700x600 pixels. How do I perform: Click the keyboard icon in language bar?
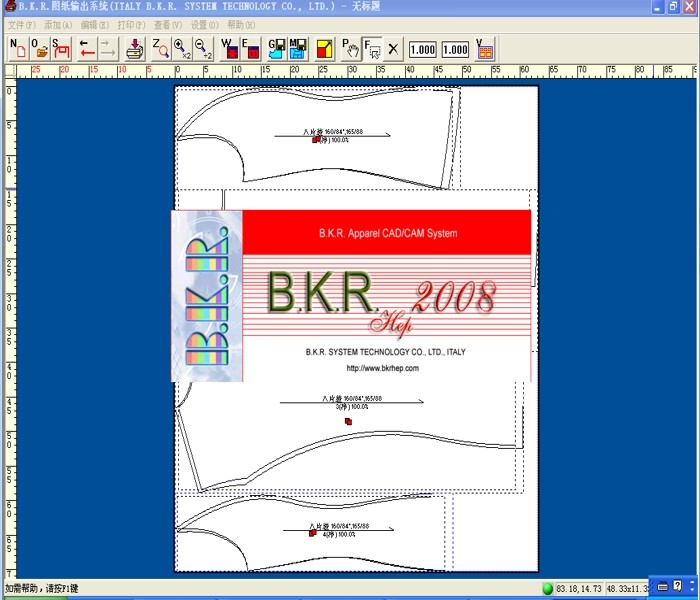pos(663,587)
